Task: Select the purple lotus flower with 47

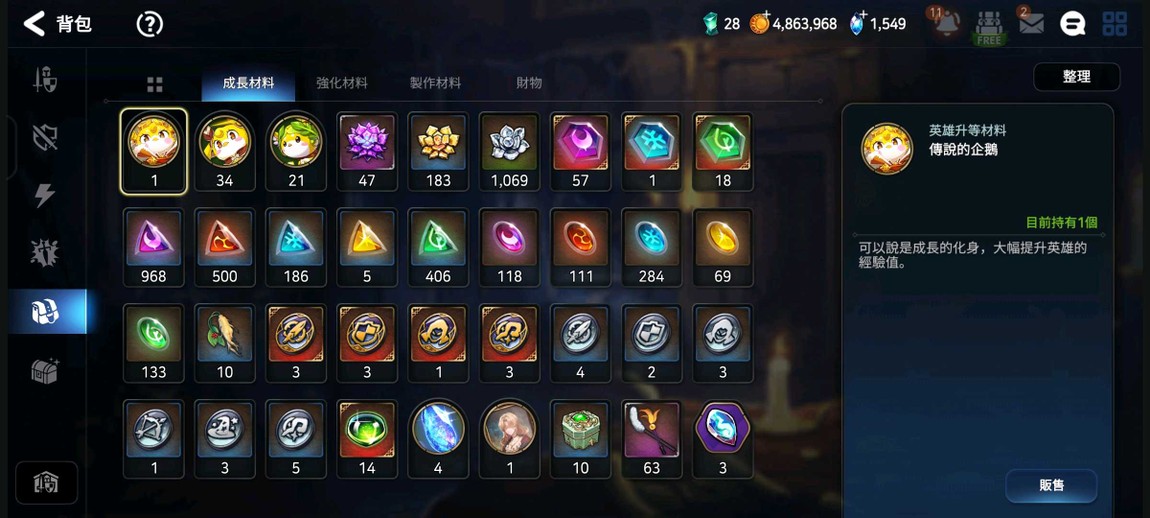Action: (367, 151)
